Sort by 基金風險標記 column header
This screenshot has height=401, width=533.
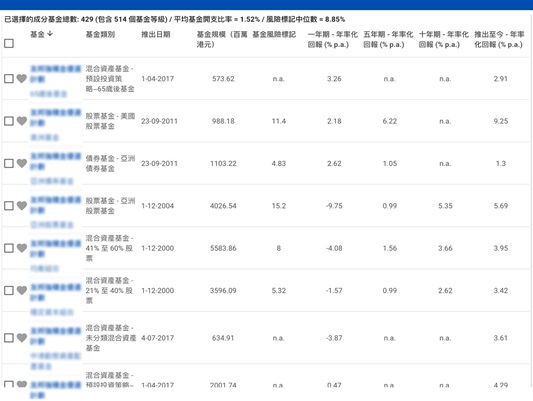(274, 34)
